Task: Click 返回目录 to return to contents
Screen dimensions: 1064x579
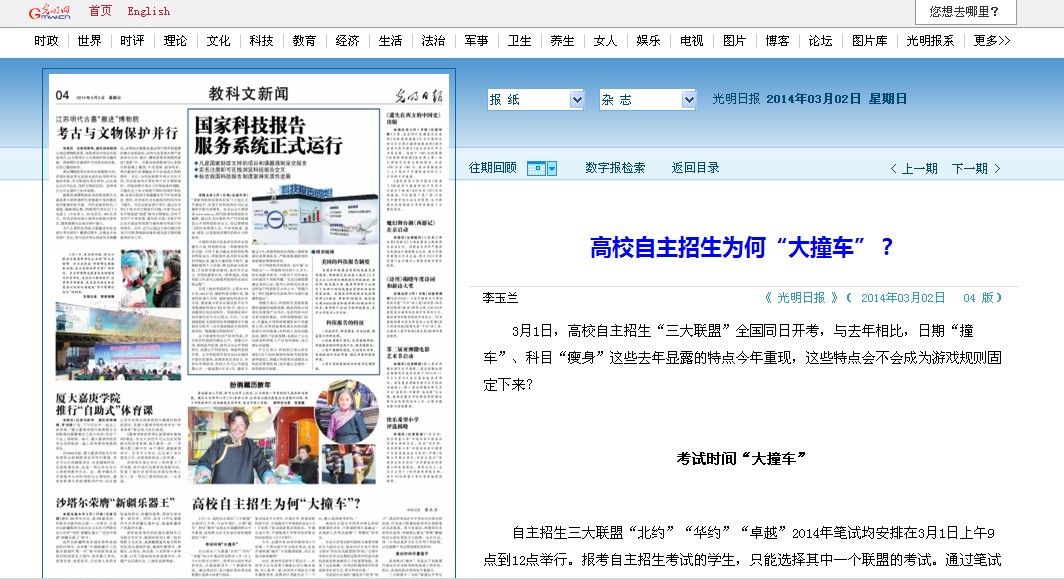Action: (695, 168)
